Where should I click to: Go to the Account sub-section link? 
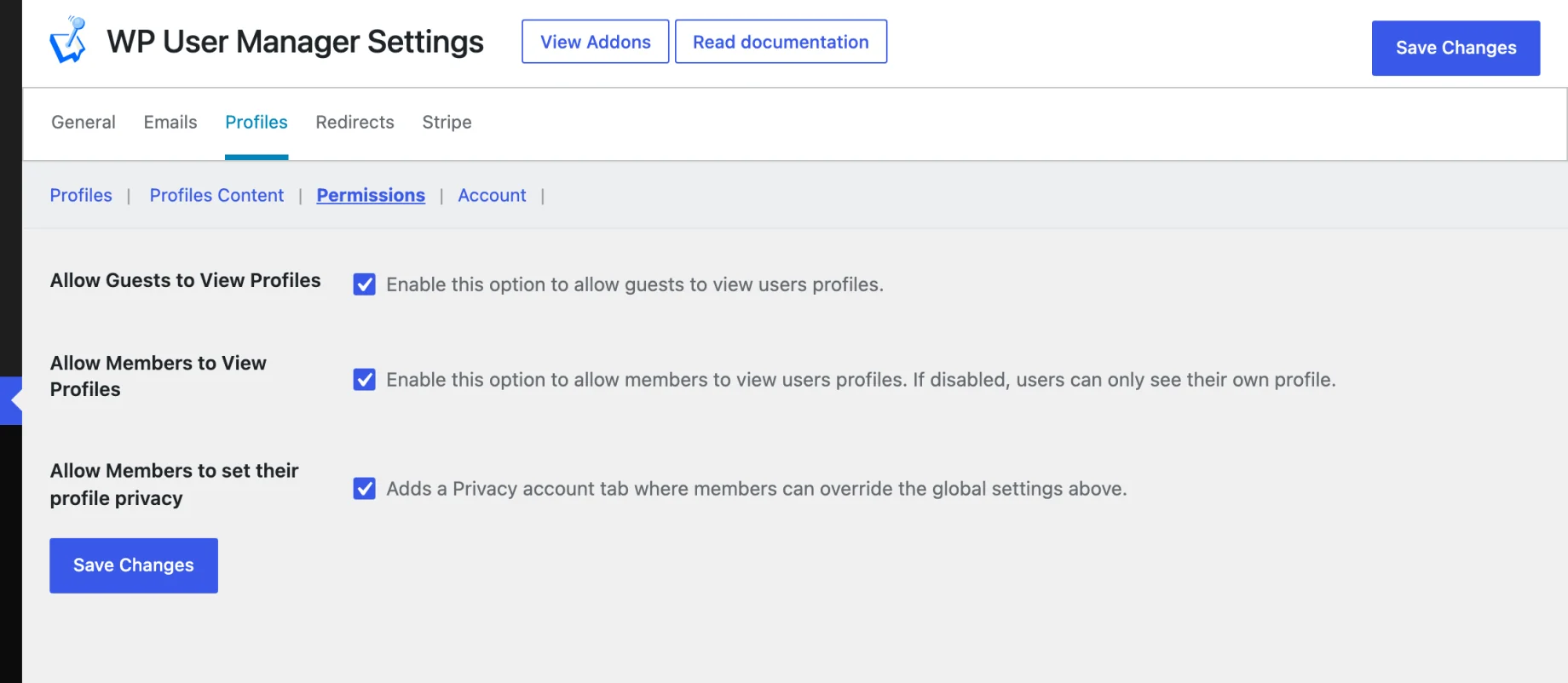coord(492,195)
